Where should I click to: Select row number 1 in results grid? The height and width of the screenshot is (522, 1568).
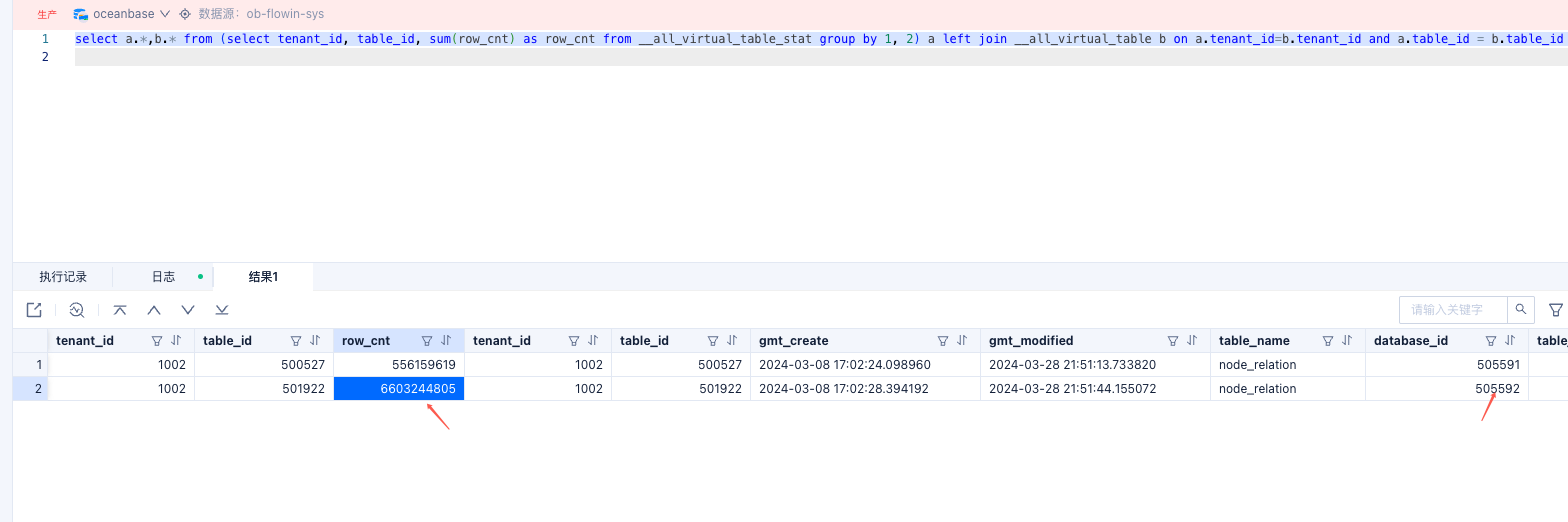[x=39, y=365]
